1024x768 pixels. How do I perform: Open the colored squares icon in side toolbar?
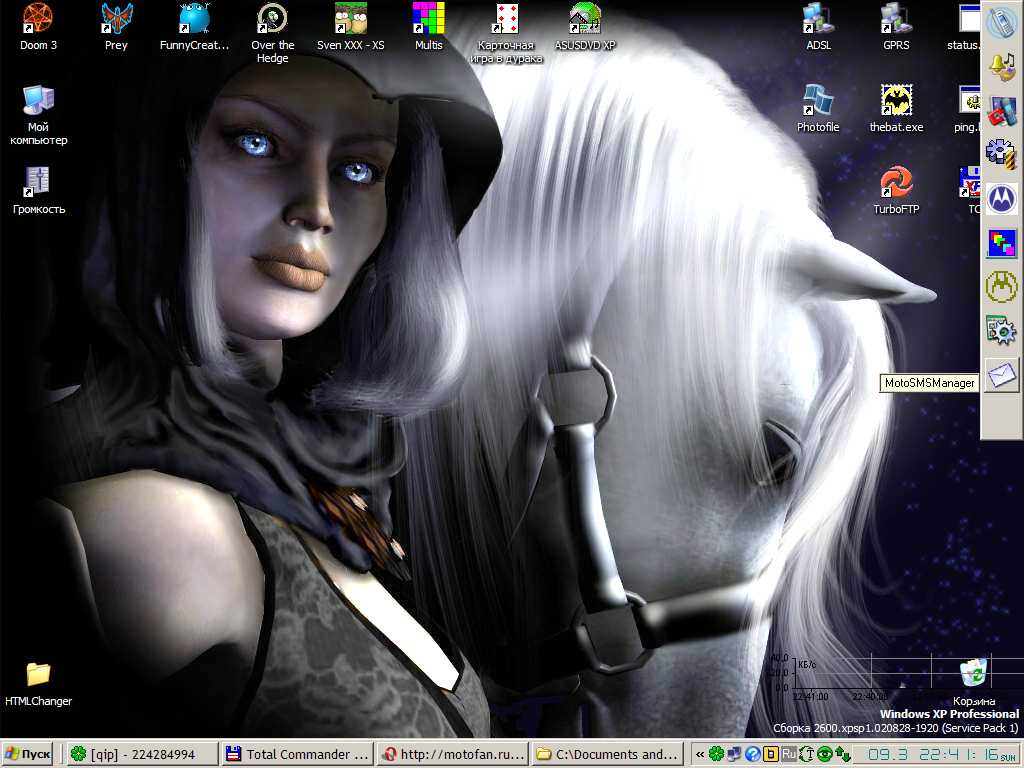[1002, 244]
